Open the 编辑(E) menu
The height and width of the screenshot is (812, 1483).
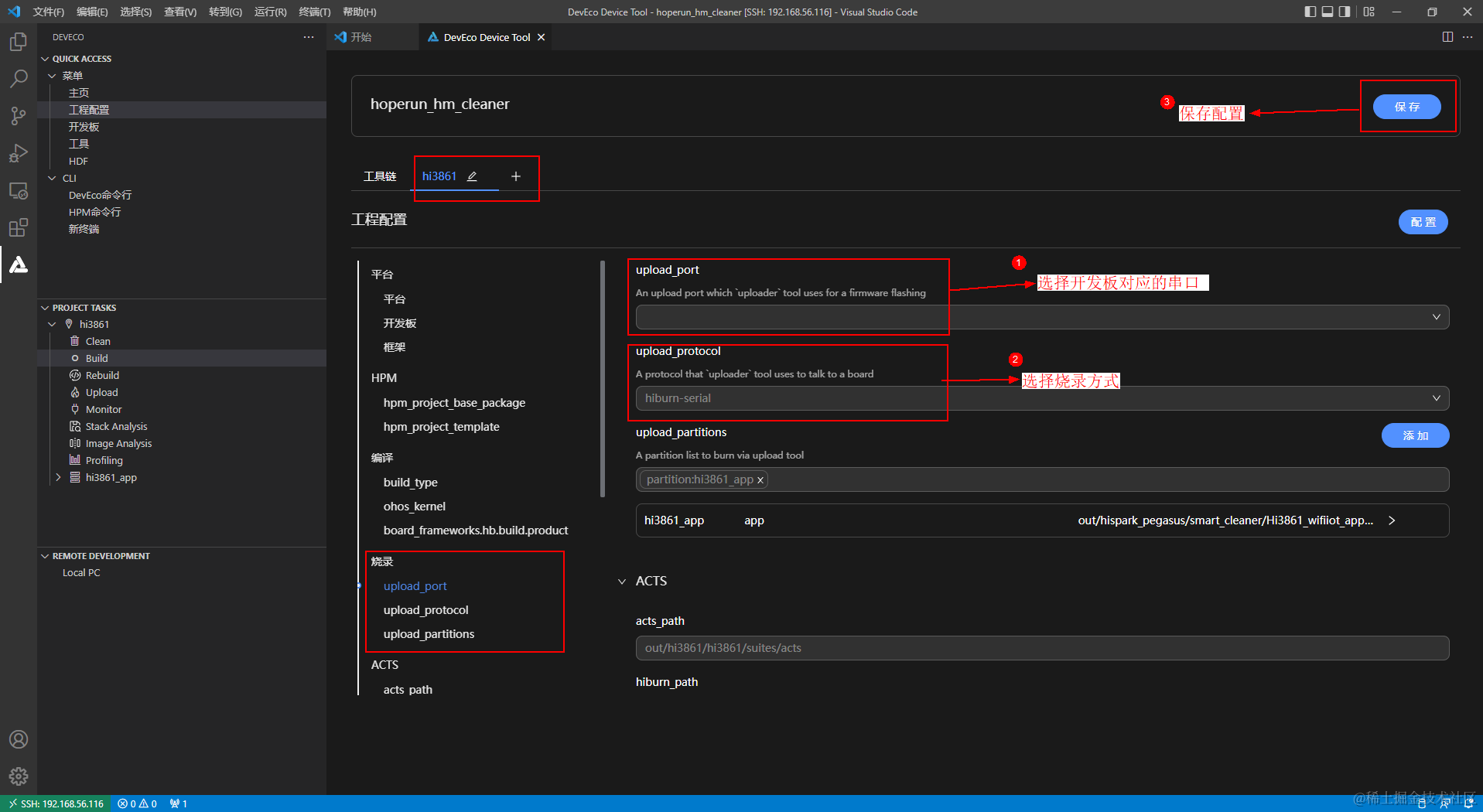[92, 12]
